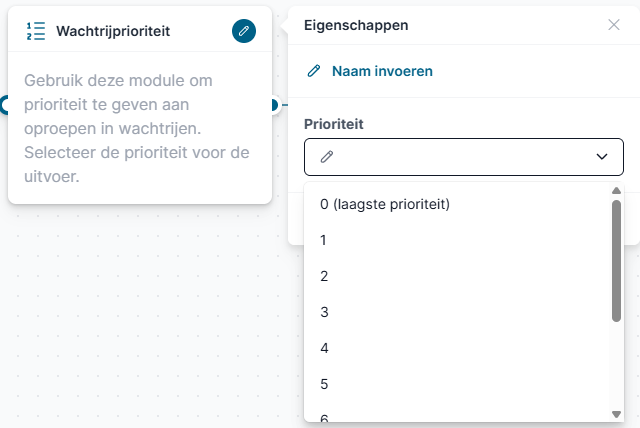Click the pencil icon next to Naam invoeren
The height and width of the screenshot is (428, 640).
pos(313,71)
